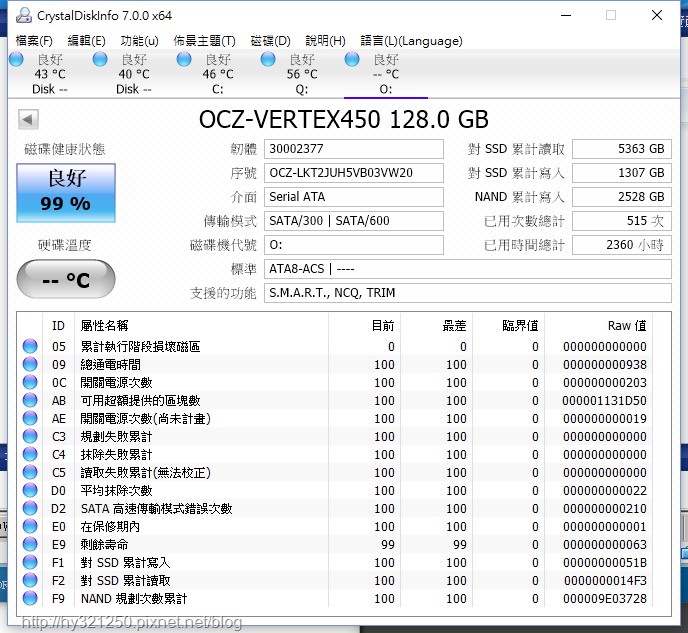
Task: Click the previous disk arrow button
Action: (28, 119)
